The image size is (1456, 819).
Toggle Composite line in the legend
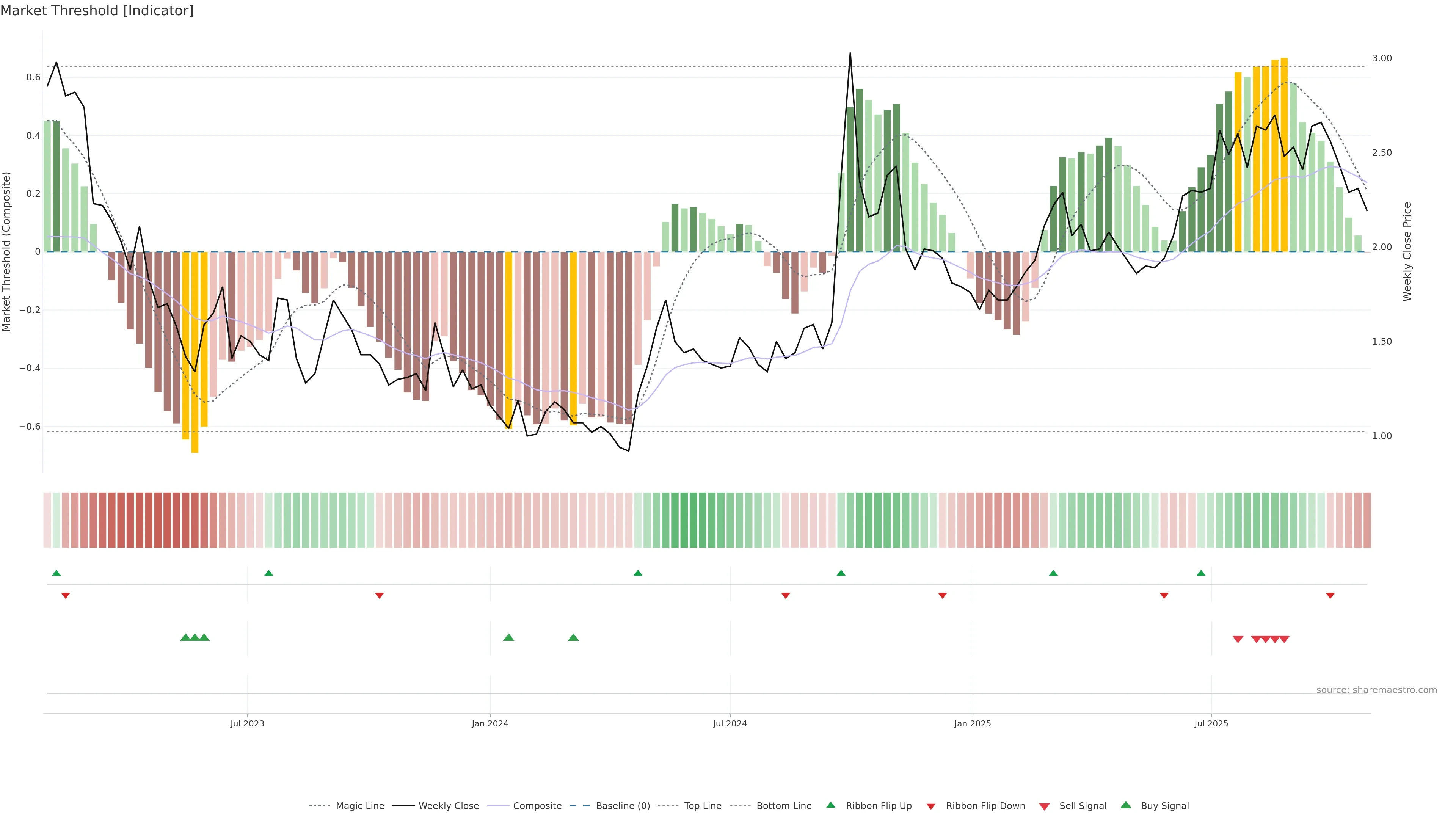coord(537,806)
